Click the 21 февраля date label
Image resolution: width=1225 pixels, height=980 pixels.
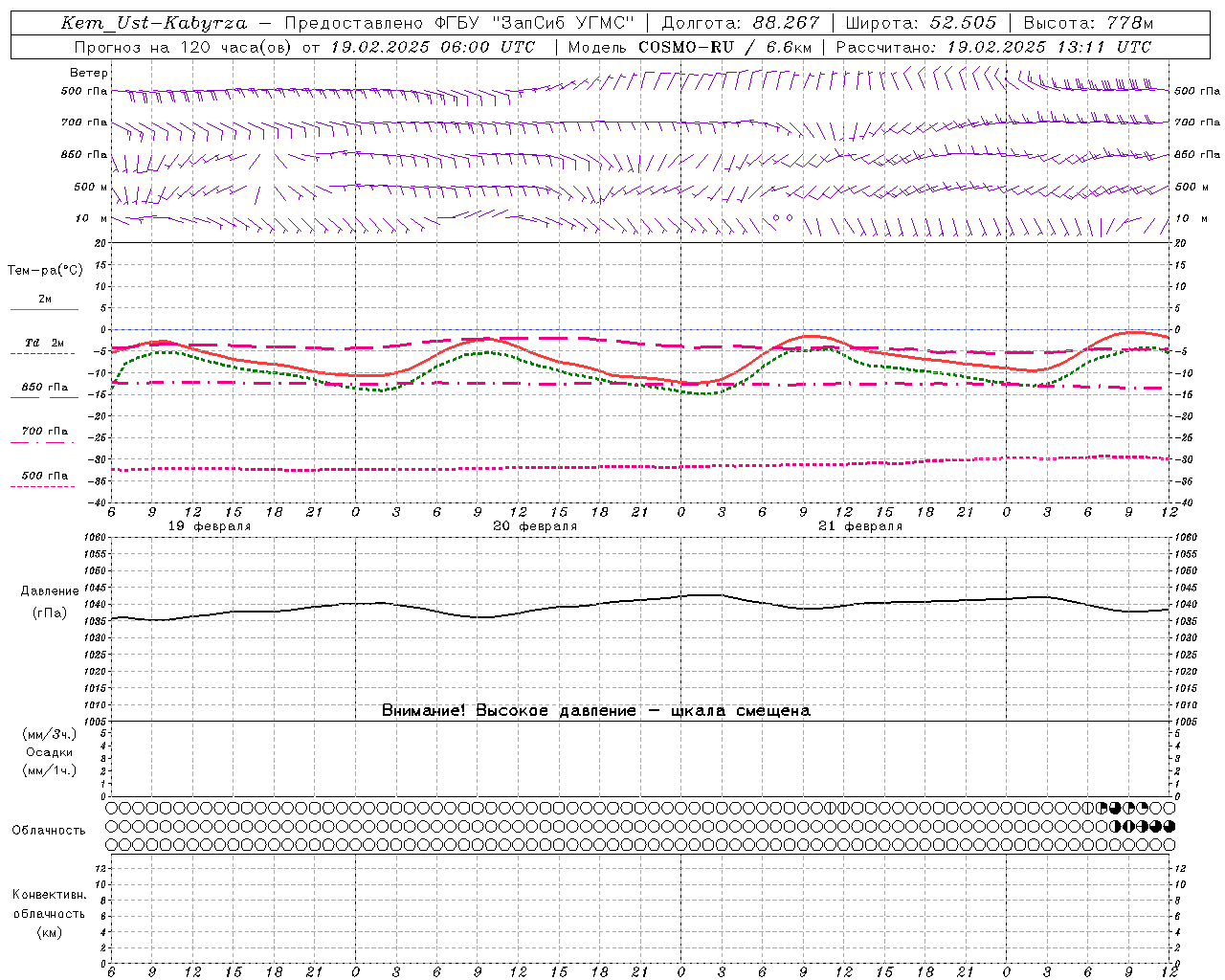[x=860, y=526]
